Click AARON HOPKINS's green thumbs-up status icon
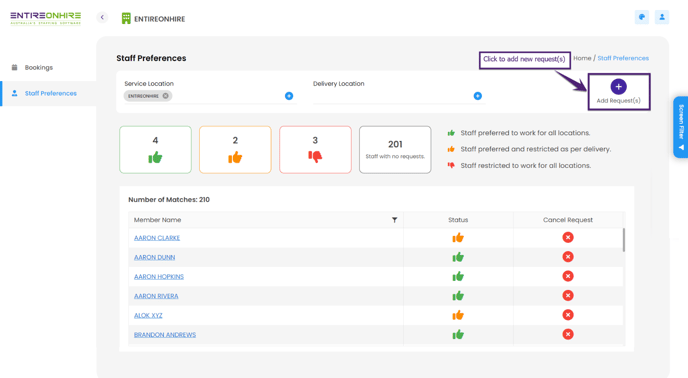688x378 pixels. [x=458, y=276]
